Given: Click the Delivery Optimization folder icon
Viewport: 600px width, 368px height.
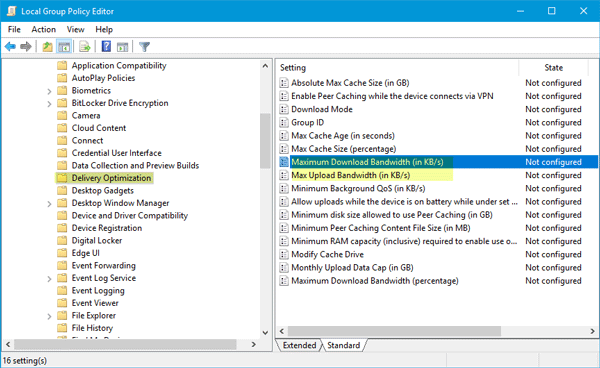Looking at the screenshot, I should coord(62,178).
